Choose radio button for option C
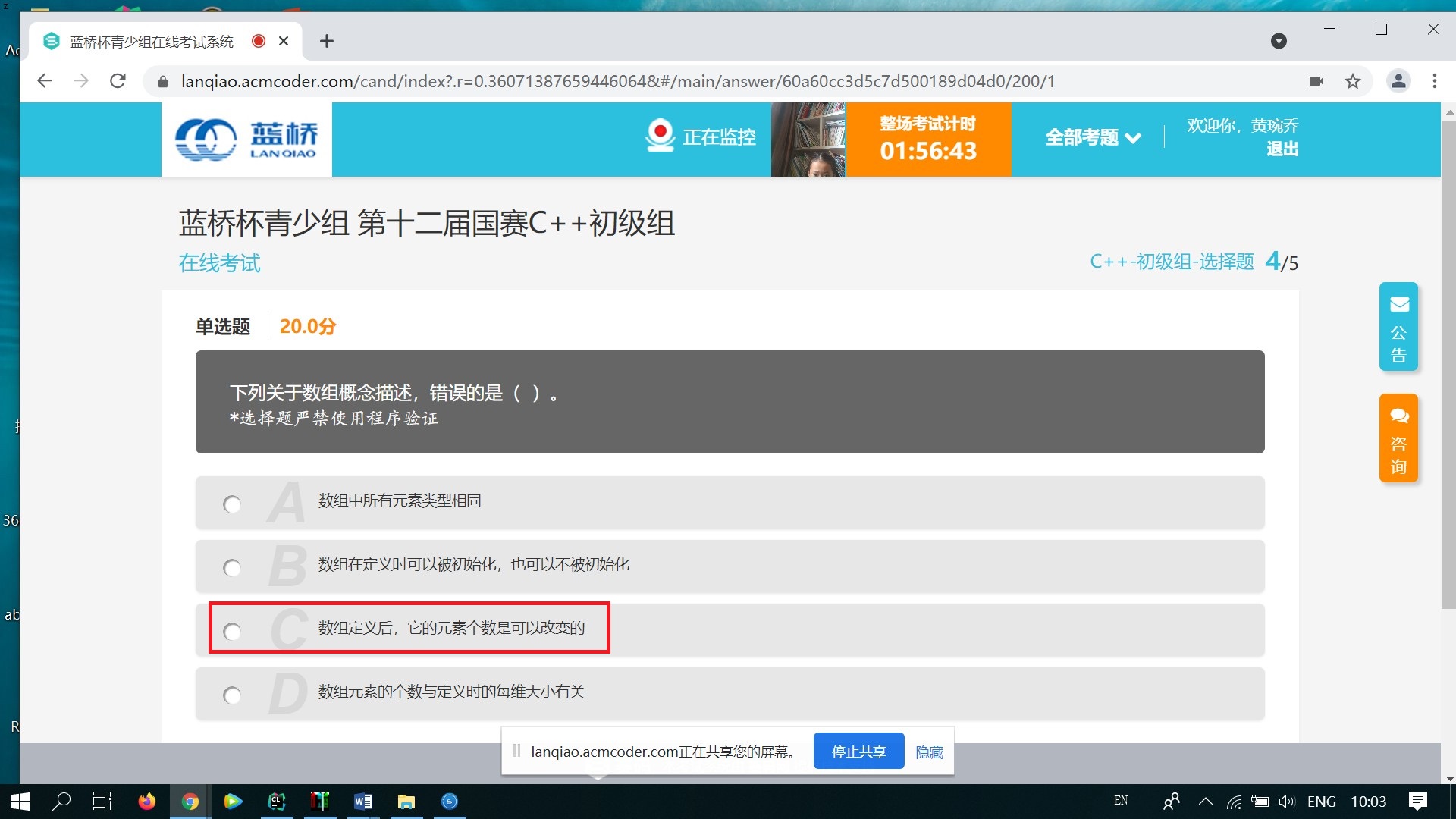The height and width of the screenshot is (819, 1456). 232,632
